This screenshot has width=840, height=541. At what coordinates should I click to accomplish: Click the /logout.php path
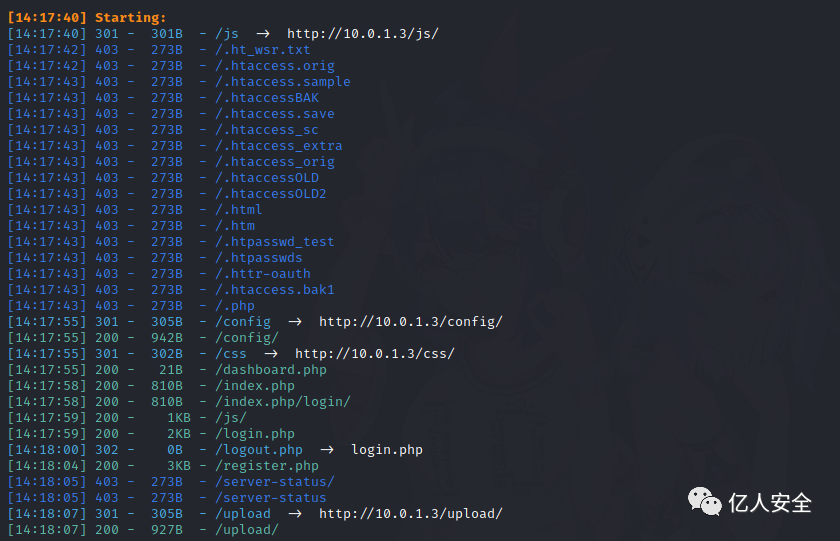pos(259,450)
